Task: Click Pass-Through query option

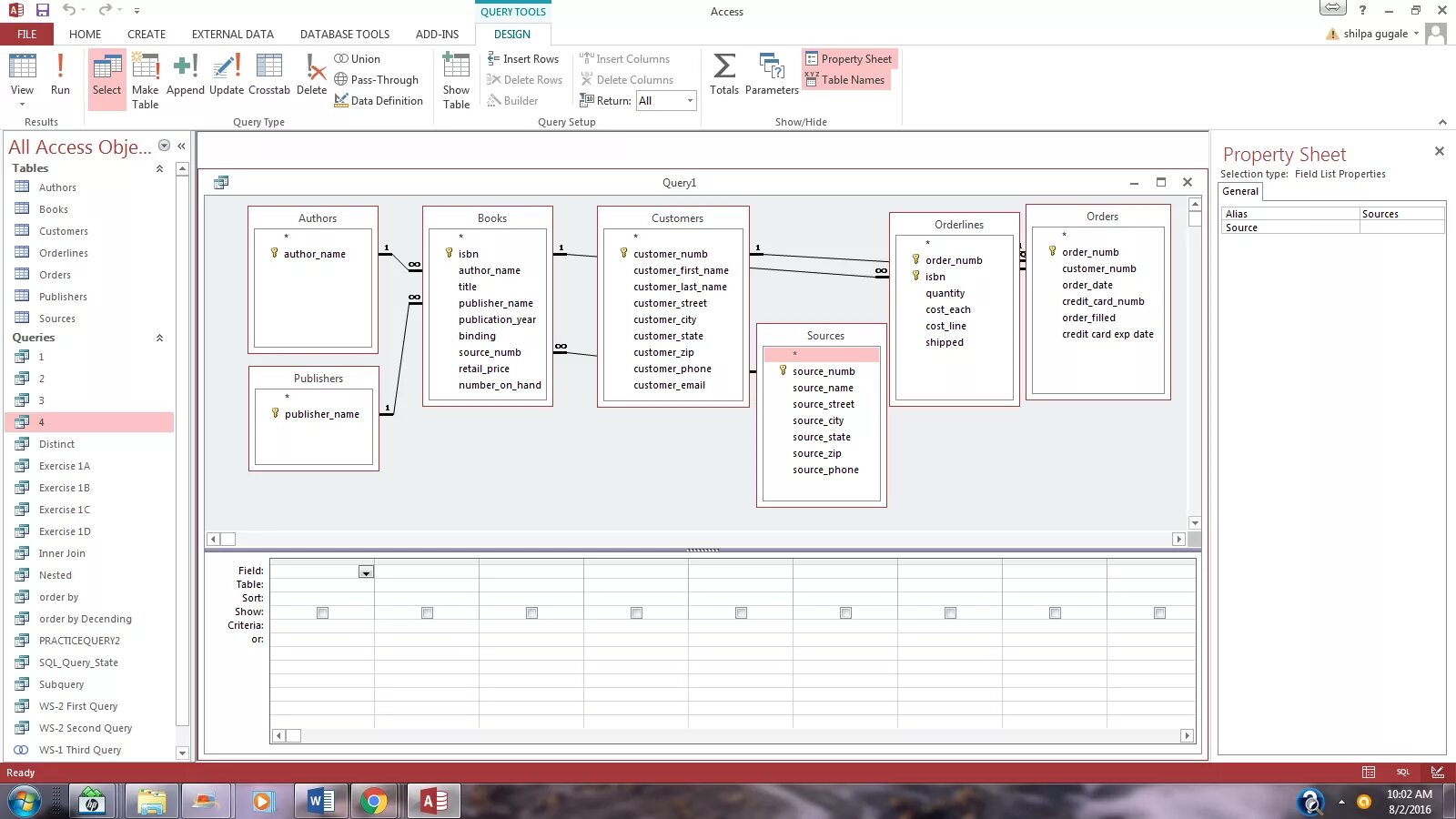Action: (x=376, y=79)
